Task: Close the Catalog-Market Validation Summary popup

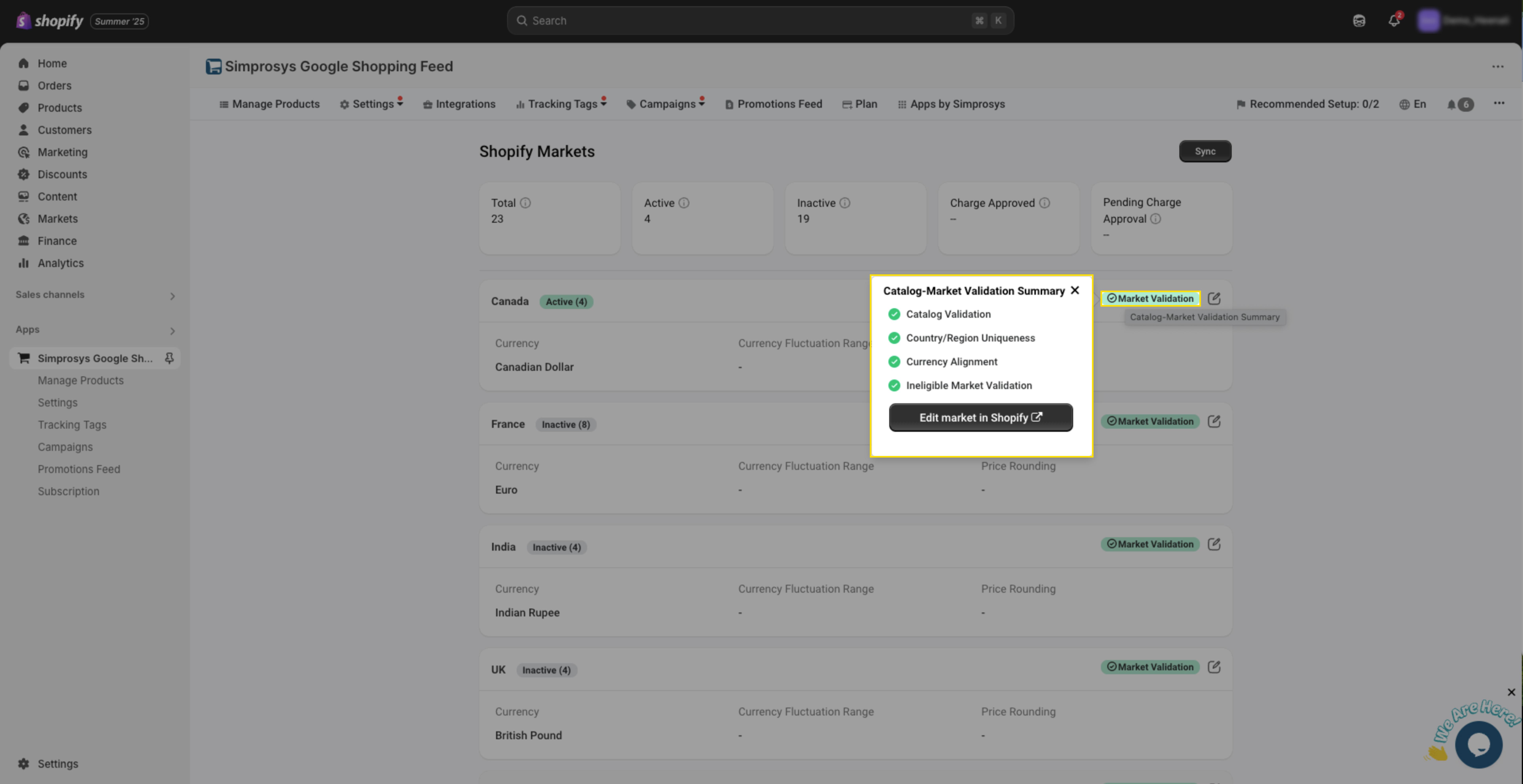Action: [1075, 290]
